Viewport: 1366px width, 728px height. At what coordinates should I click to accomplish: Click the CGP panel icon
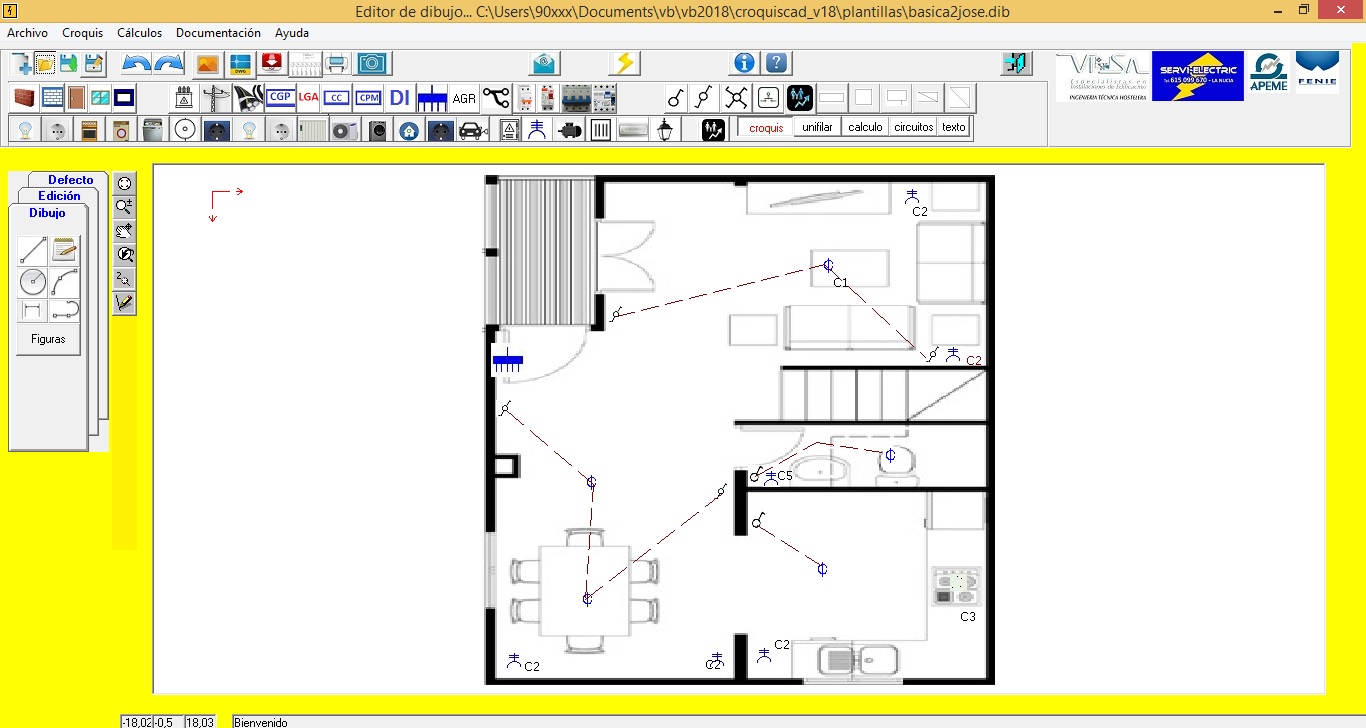280,98
